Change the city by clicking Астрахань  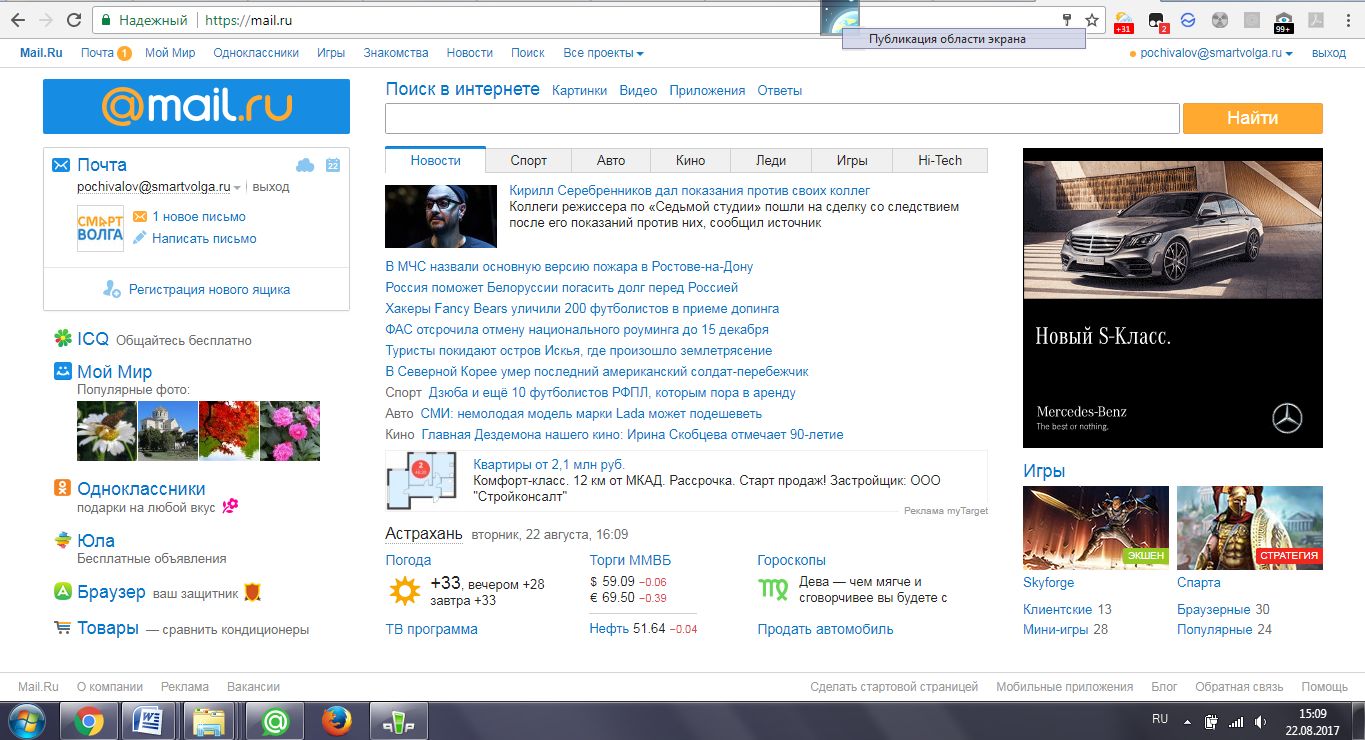click(x=424, y=533)
